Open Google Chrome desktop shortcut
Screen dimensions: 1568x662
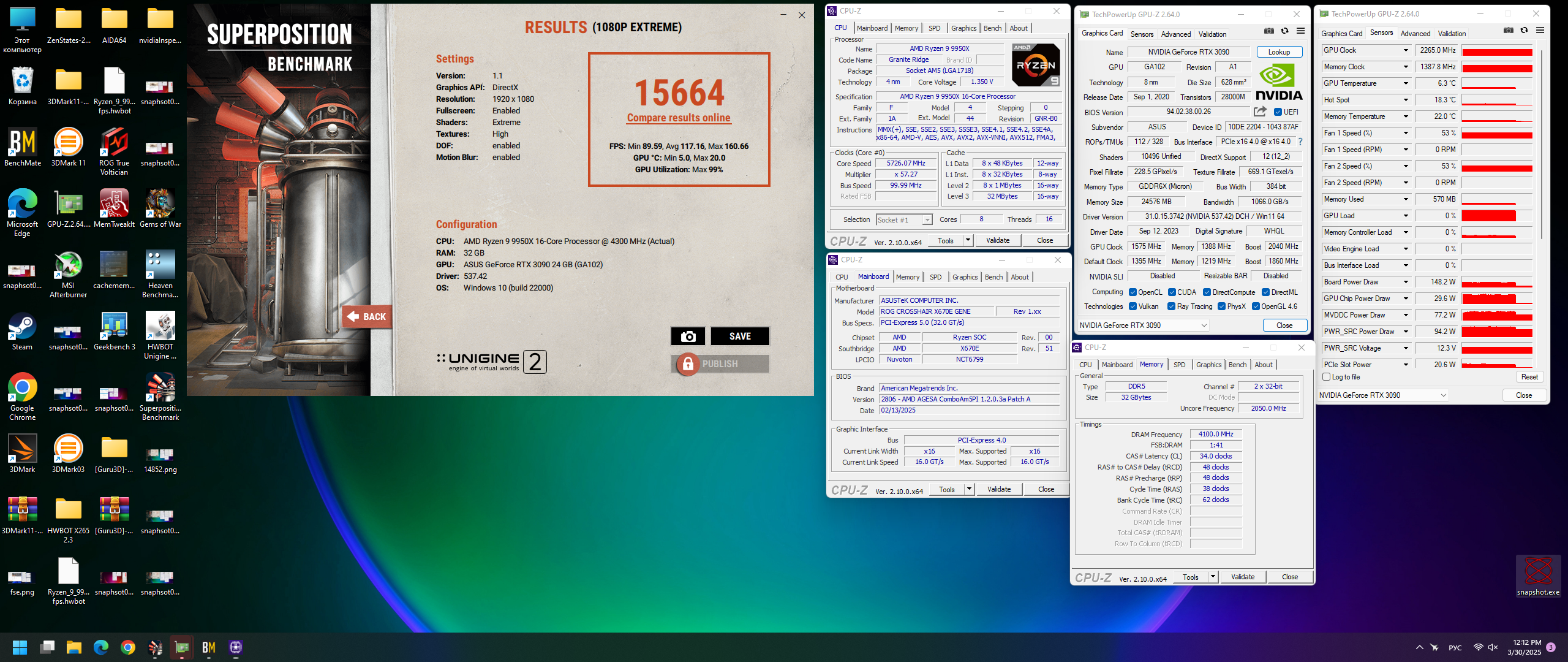tap(23, 397)
